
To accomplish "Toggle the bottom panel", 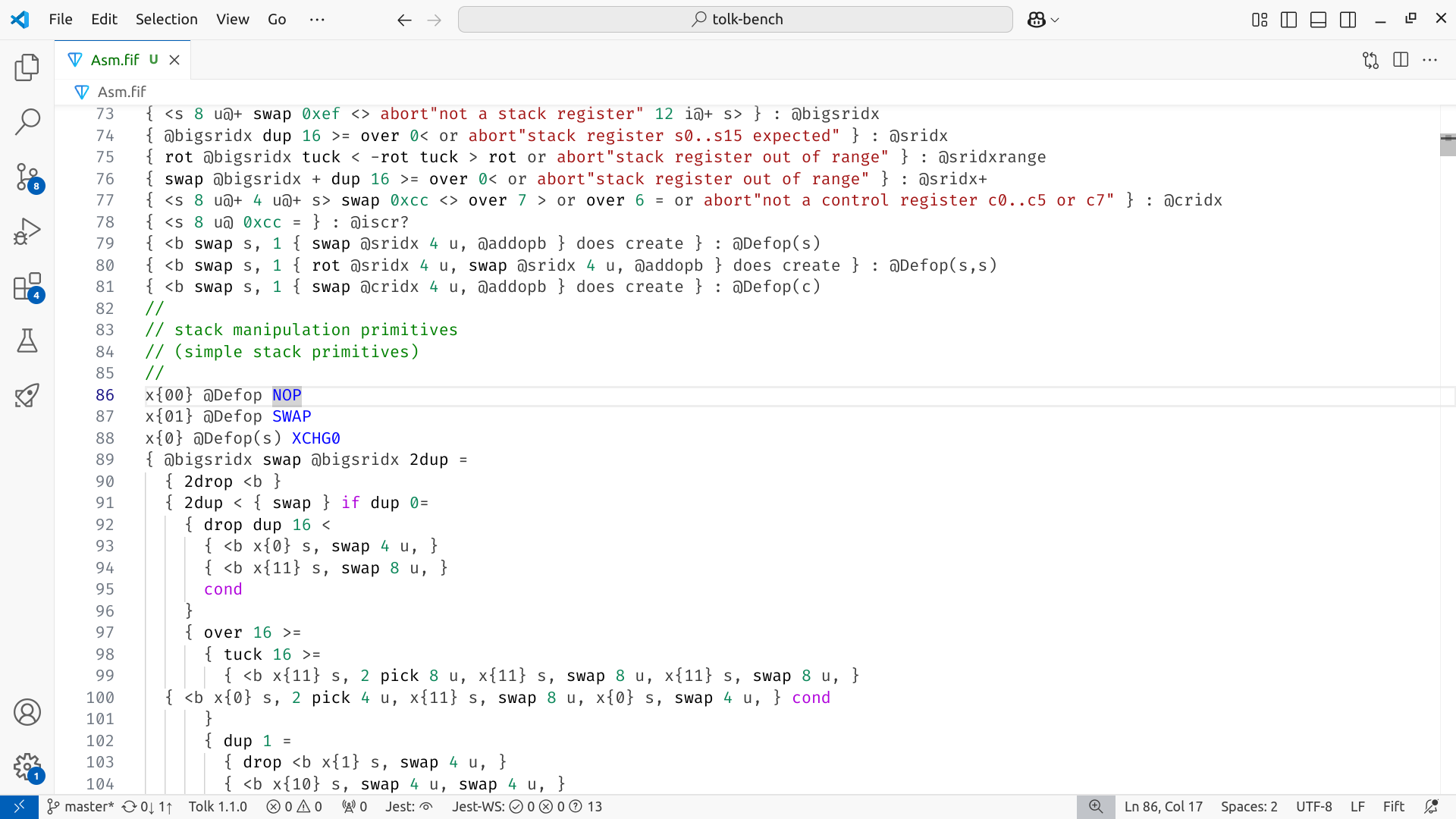I will 1319,20.
